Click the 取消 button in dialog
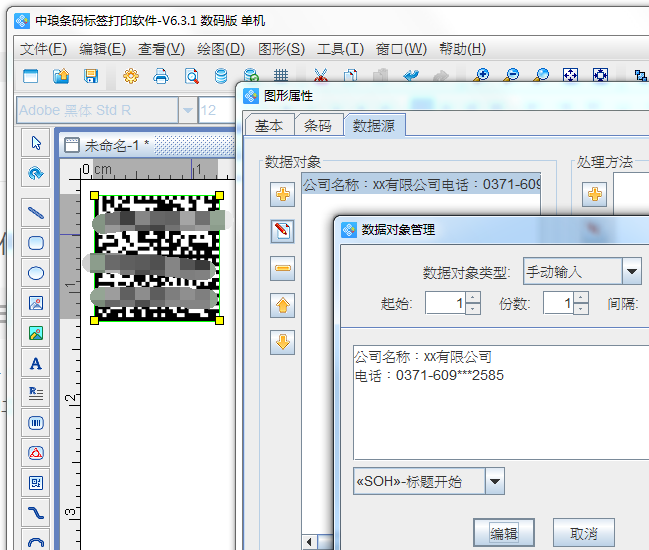This screenshot has width=649, height=550. point(584,533)
